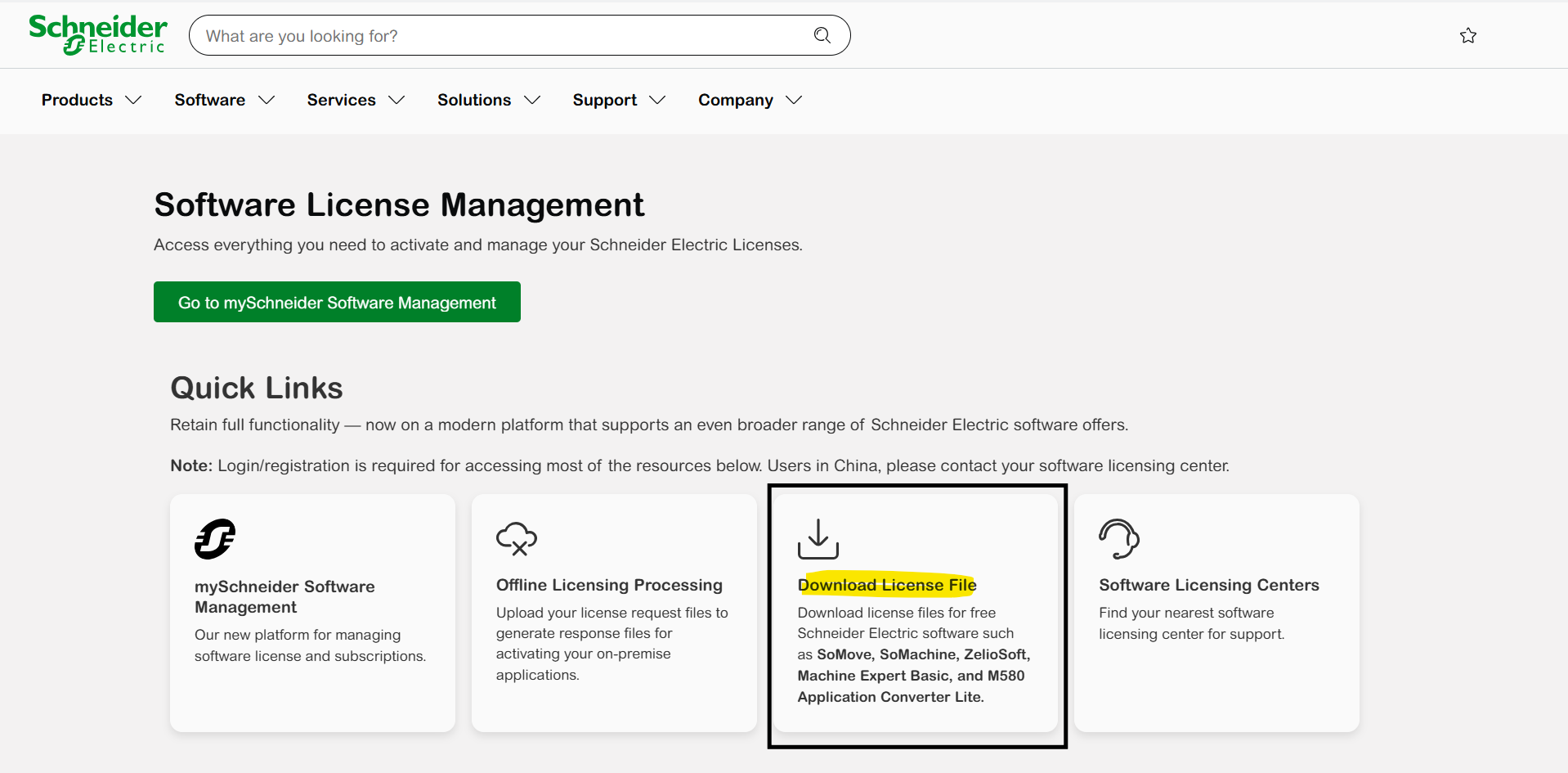Viewport: 1568px width, 773px height.
Task: Click the 'Quick Links' heading
Action: pyautogui.click(x=256, y=388)
